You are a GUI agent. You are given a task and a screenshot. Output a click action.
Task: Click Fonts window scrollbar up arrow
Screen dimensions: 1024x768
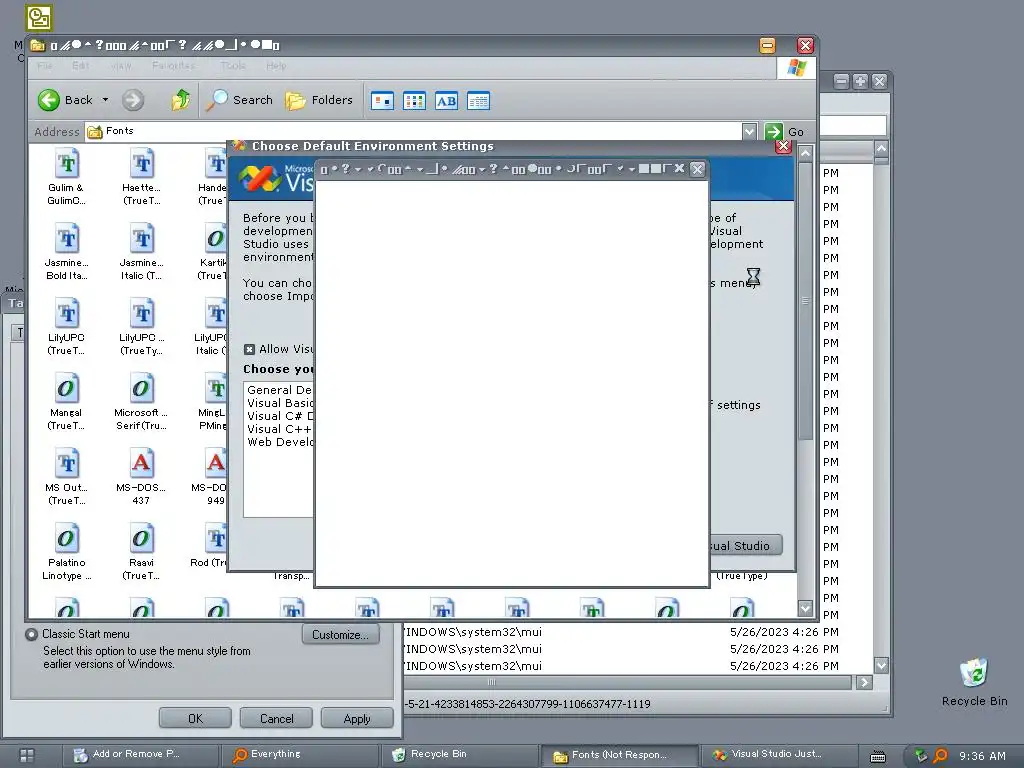pyautogui.click(x=805, y=153)
